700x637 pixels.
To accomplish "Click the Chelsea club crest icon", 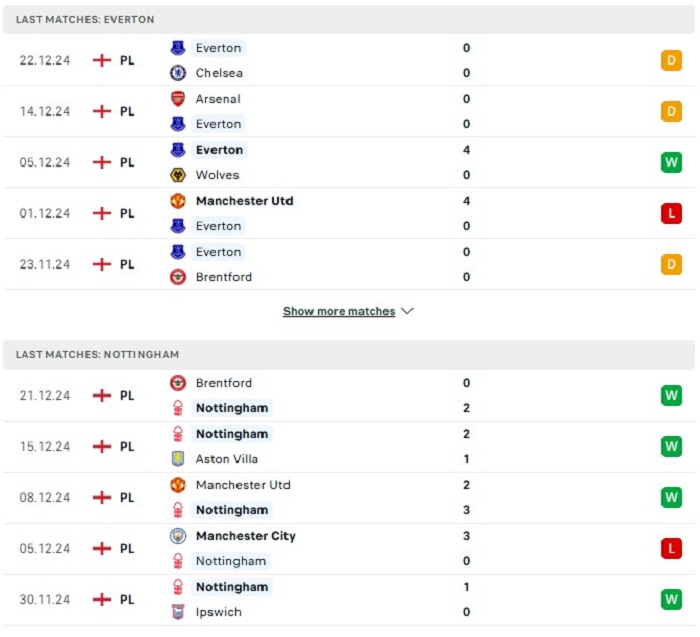I will (x=178, y=73).
